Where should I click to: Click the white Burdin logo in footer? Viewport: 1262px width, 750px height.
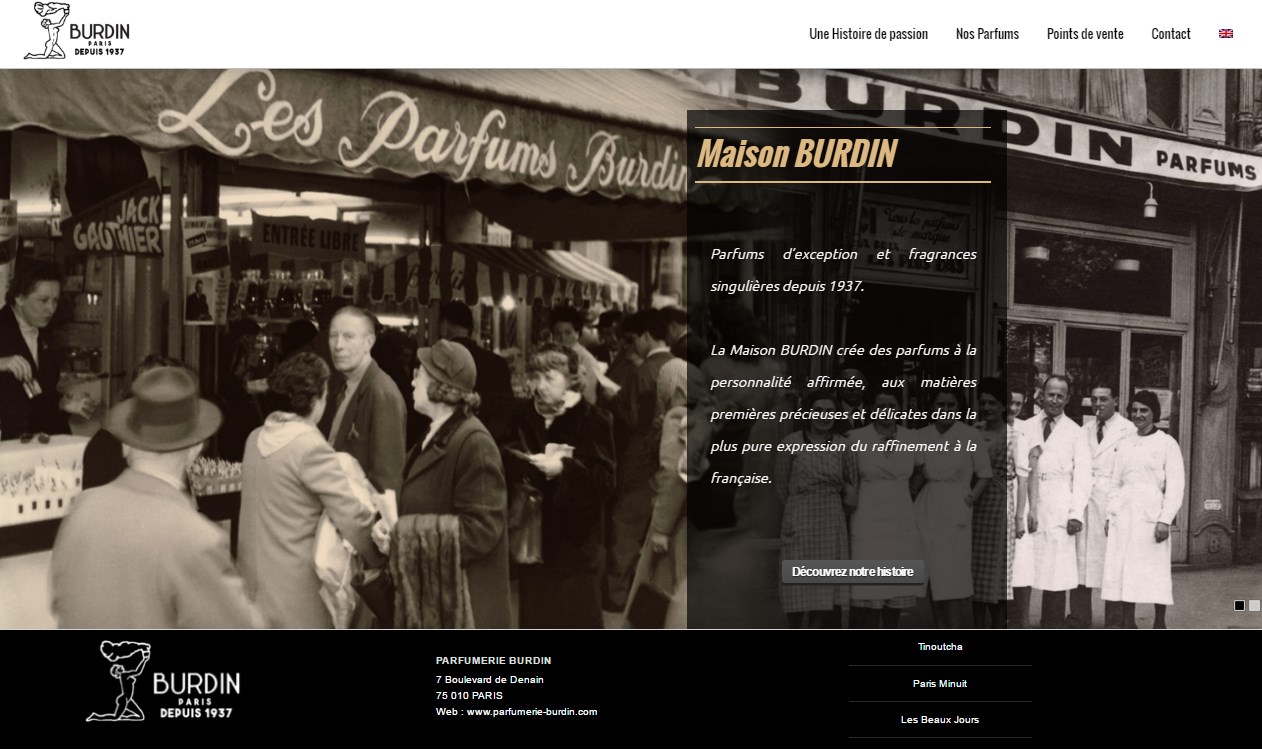164,682
